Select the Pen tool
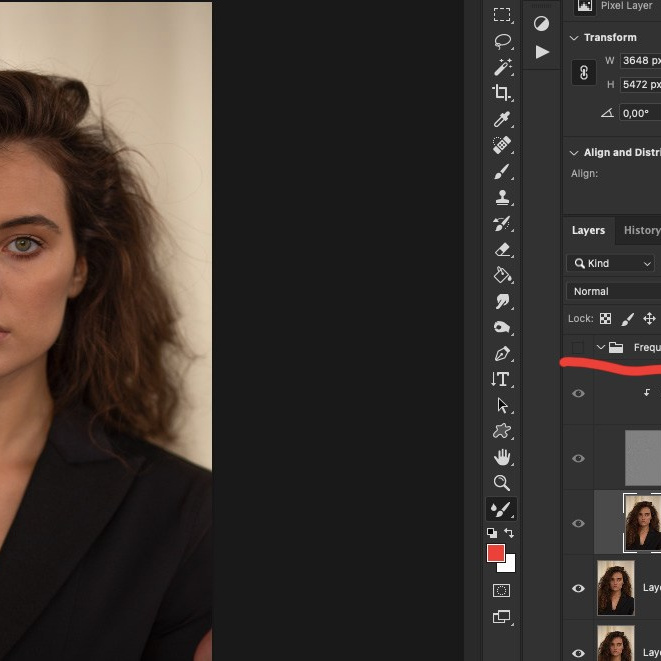Screen dimensions: 661x661 pyautogui.click(x=502, y=354)
